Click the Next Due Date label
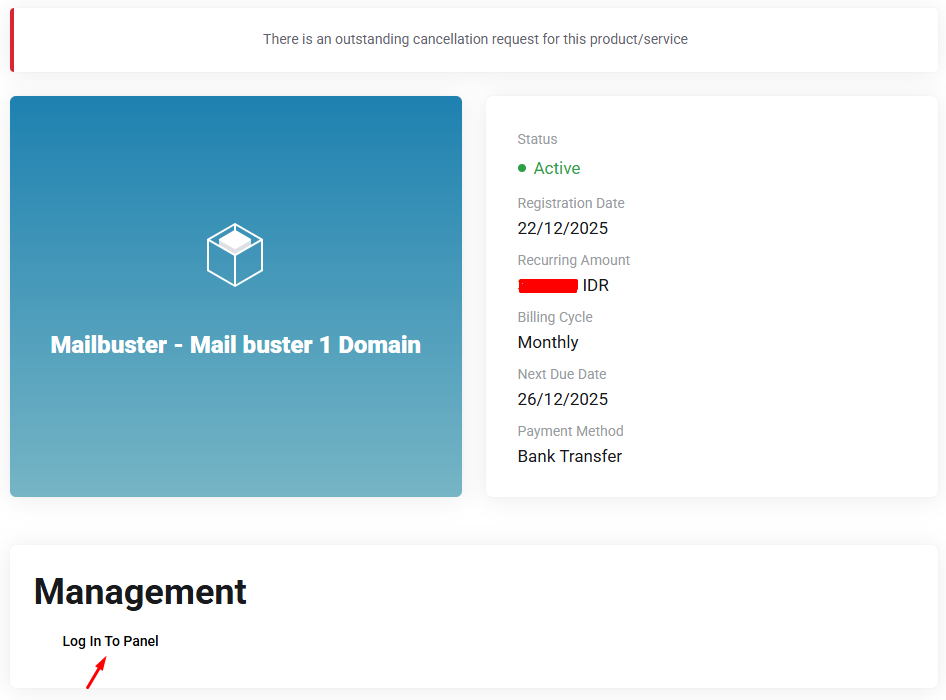 tap(562, 374)
